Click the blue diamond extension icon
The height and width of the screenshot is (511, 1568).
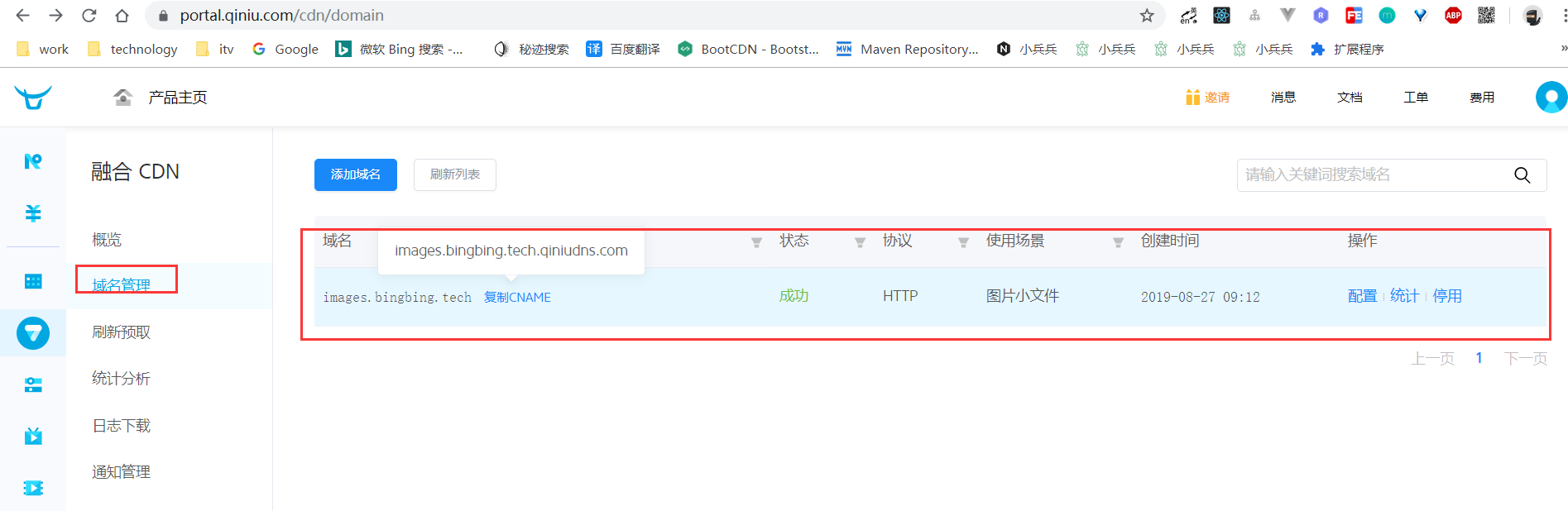tap(1421, 15)
